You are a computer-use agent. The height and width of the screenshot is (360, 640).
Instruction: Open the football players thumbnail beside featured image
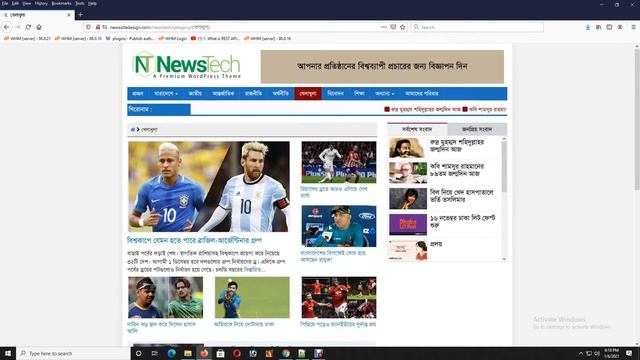[339, 162]
